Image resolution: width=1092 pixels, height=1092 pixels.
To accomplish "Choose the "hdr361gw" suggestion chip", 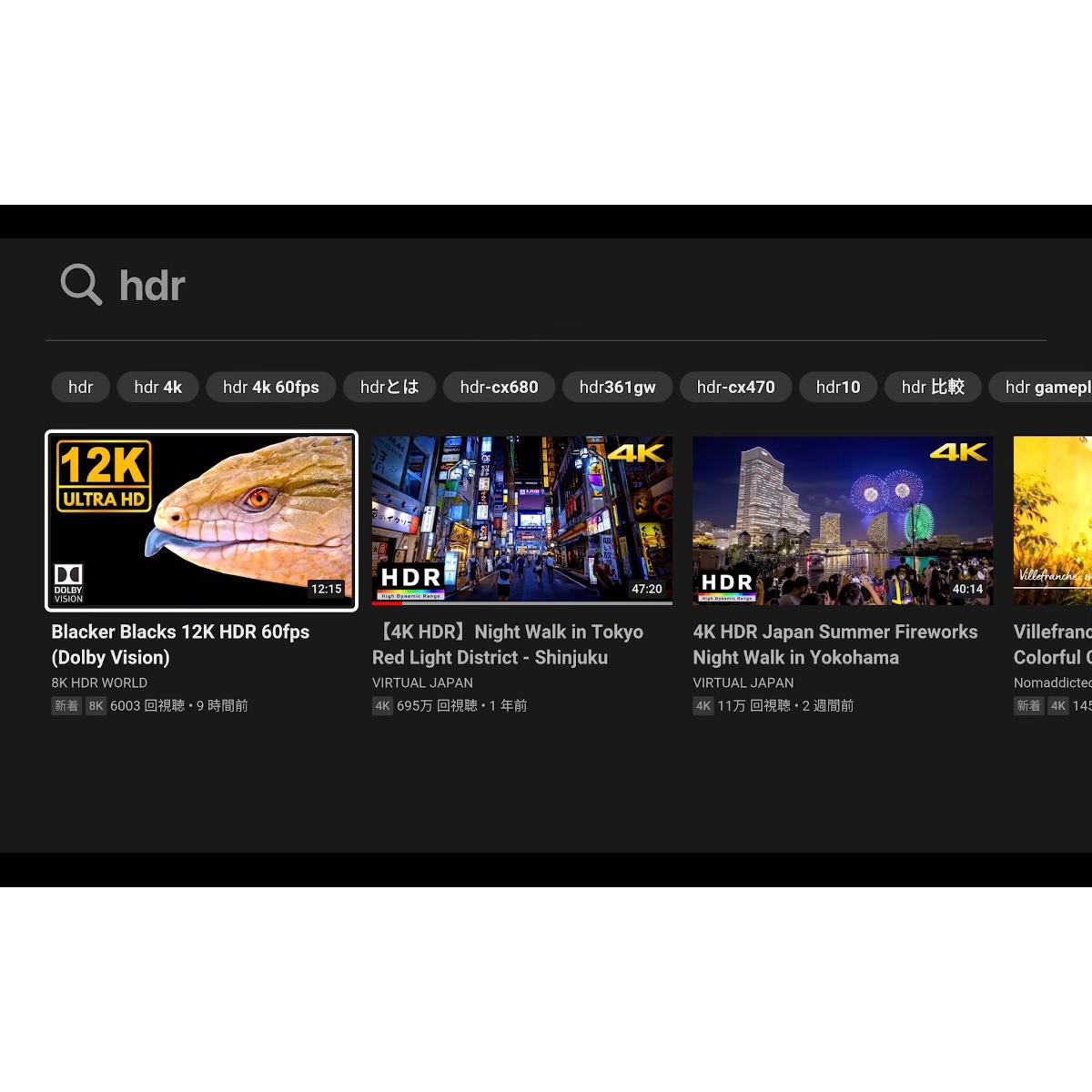I will pyautogui.click(x=617, y=387).
